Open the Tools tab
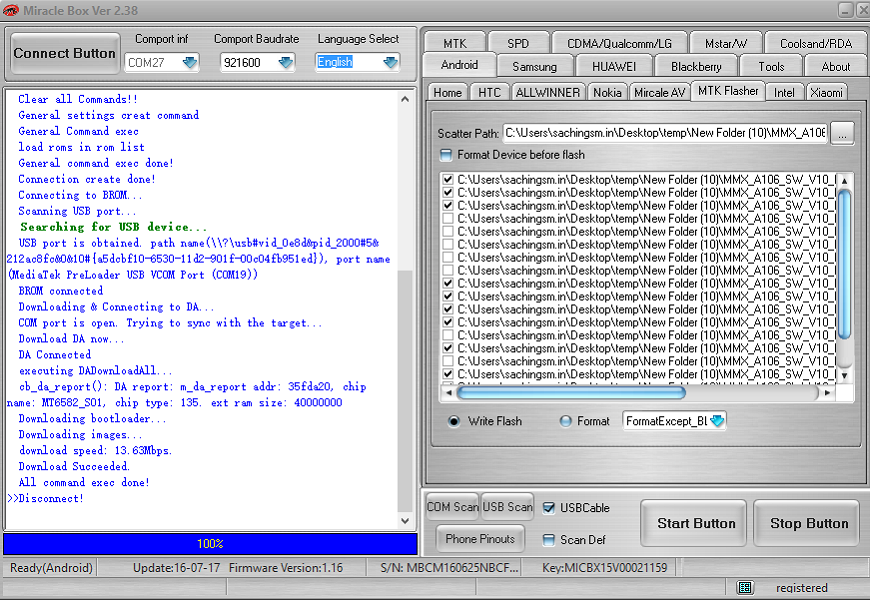The image size is (870, 600). click(771, 67)
